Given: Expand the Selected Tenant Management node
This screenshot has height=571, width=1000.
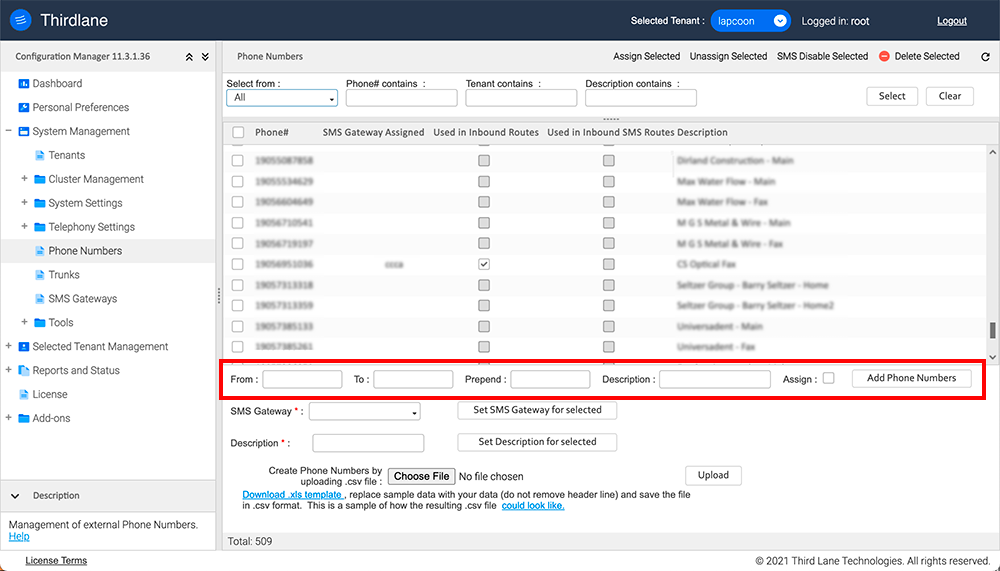Looking at the screenshot, I should [8, 346].
